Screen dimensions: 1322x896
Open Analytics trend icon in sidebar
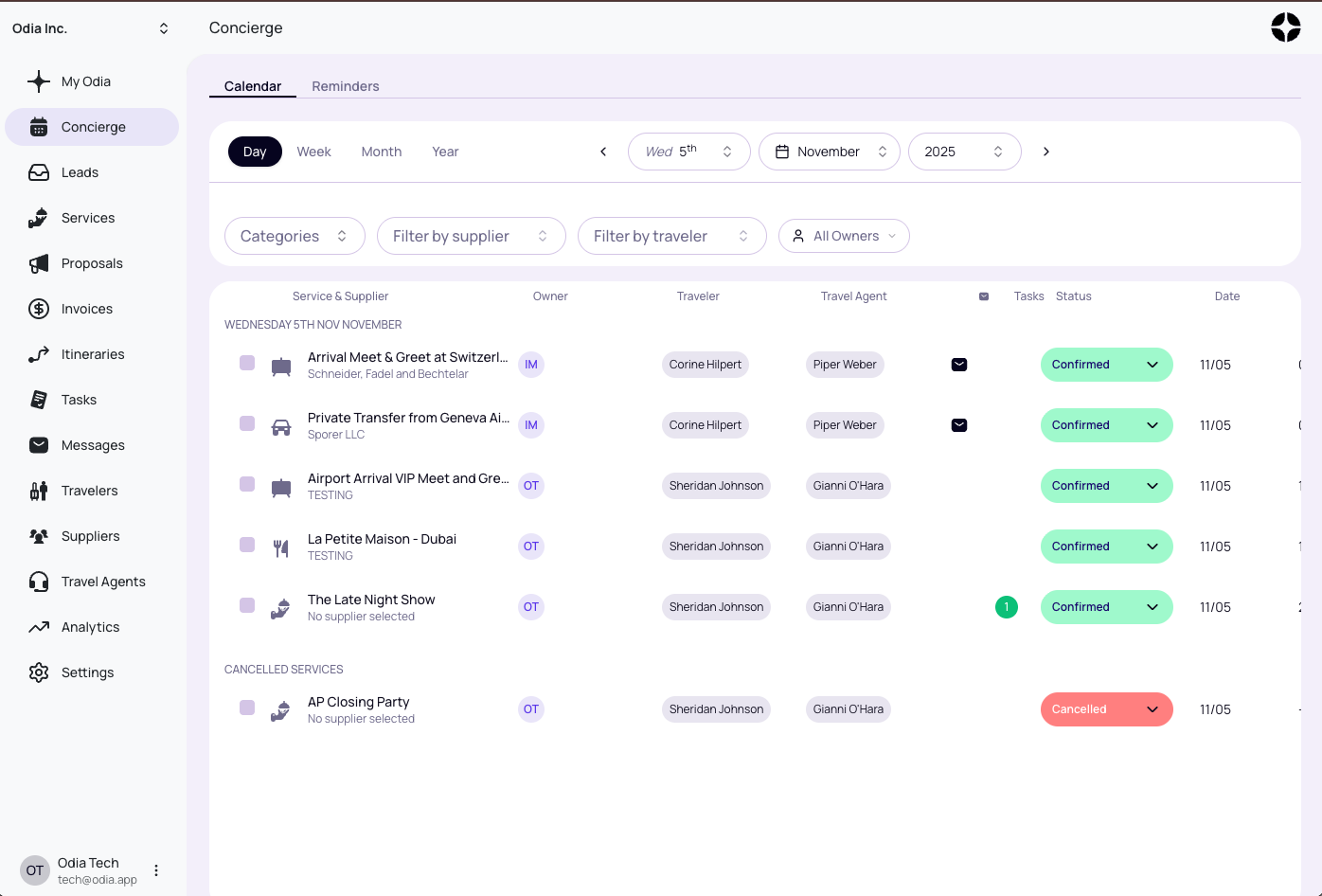(x=39, y=627)
